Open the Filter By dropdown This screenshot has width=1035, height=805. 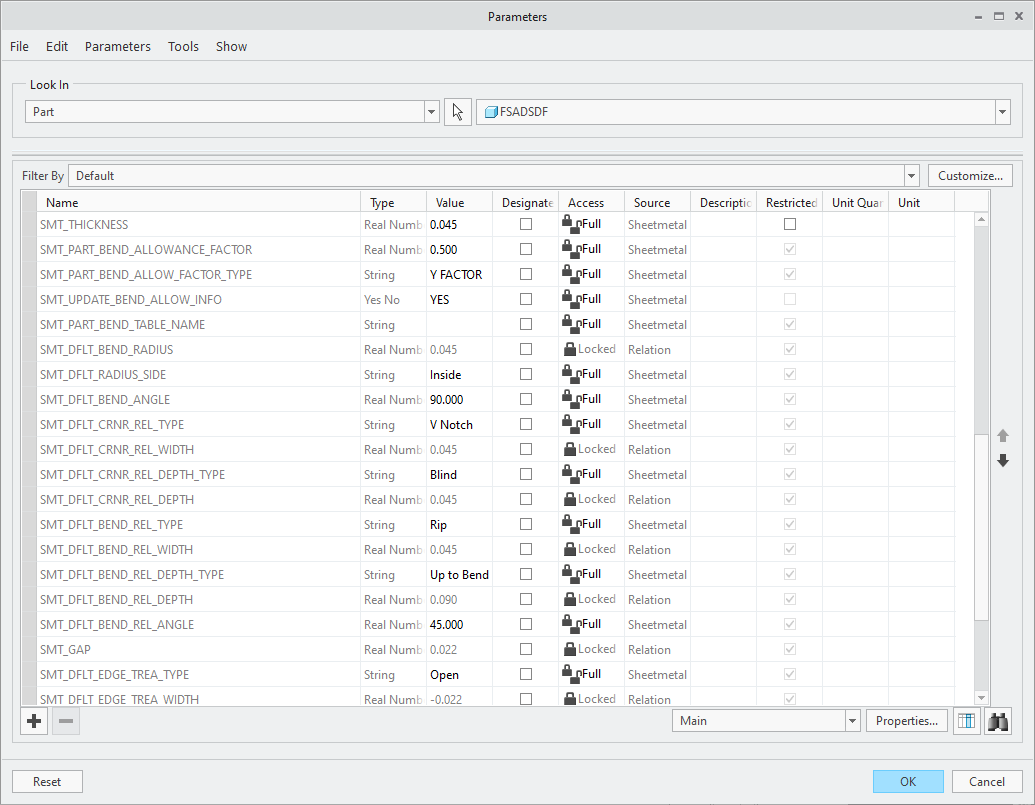coord(911,175)
